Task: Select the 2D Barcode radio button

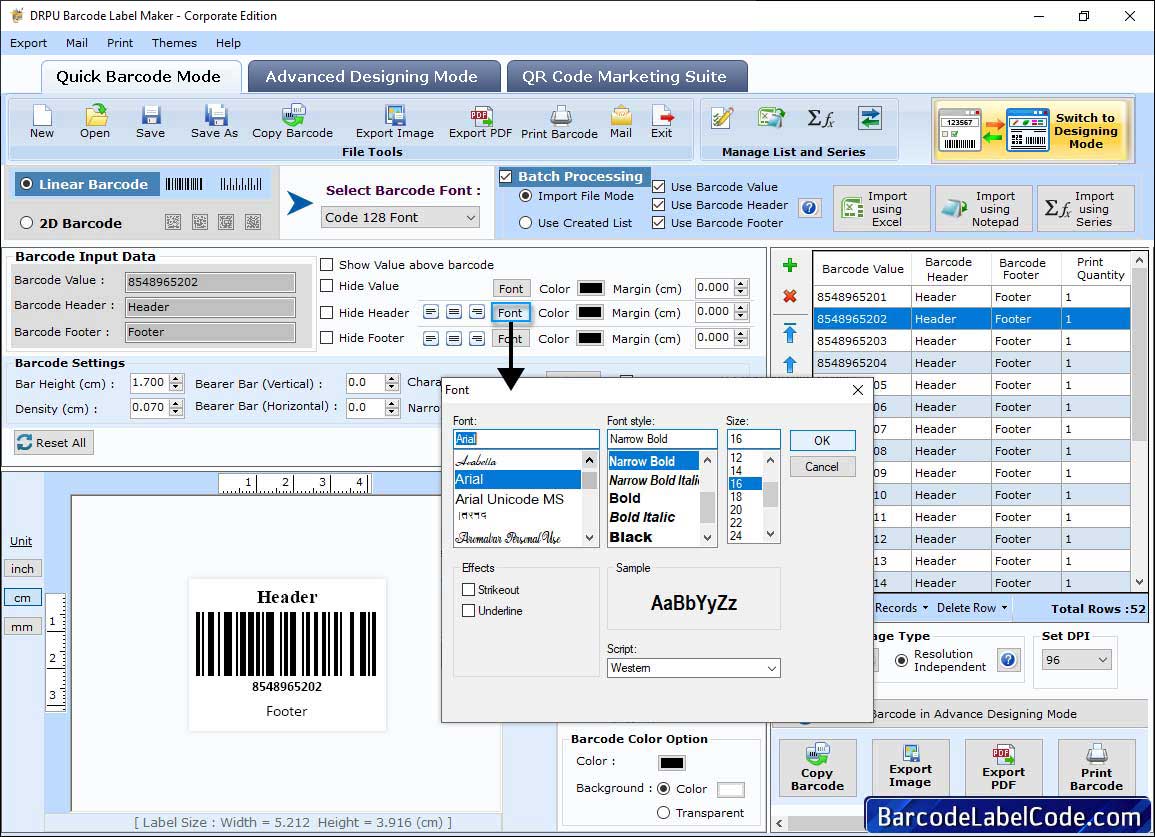Action: pos(27,223)
